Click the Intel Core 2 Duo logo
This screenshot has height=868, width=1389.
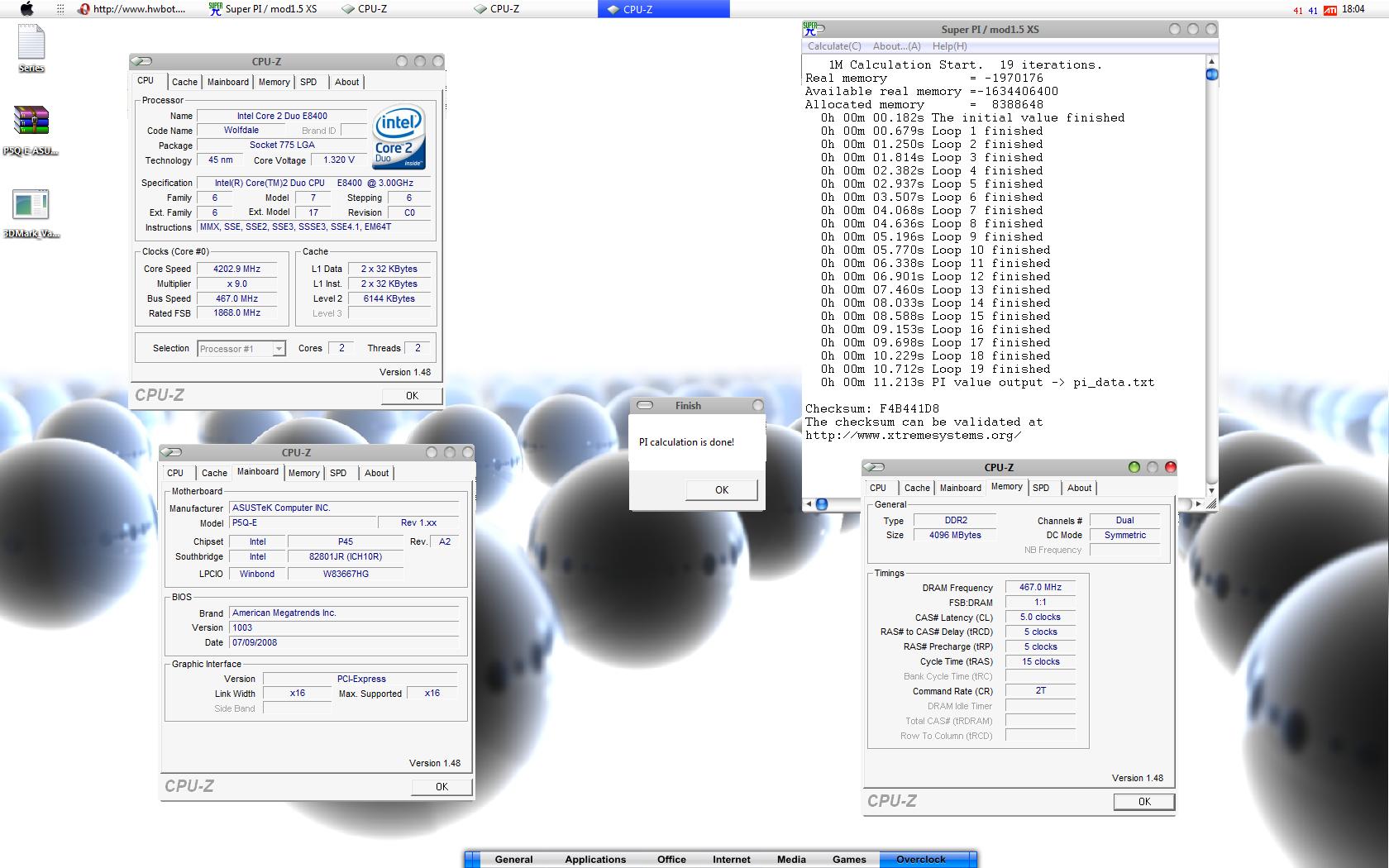pos(399,136)
